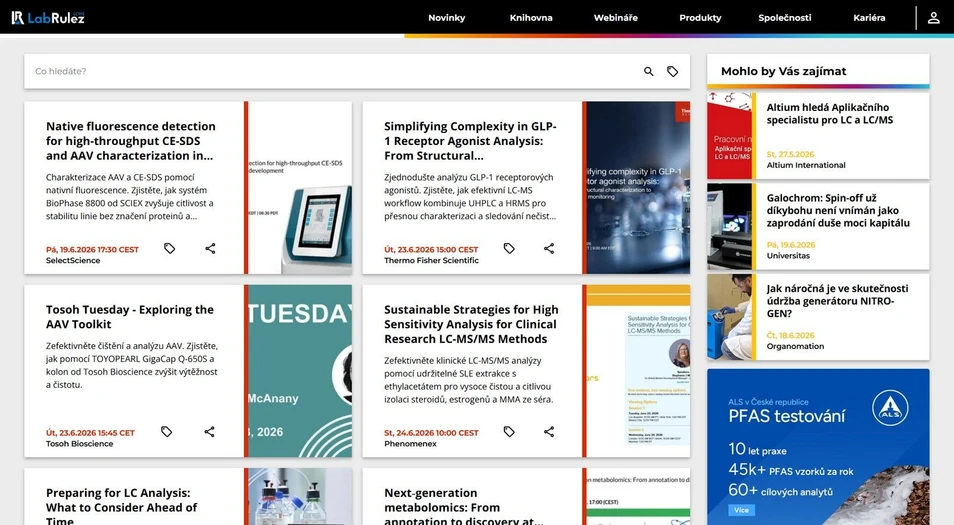
Task: Click the NITRO-GEN technician thumbnail
Action: click(729, 317)
